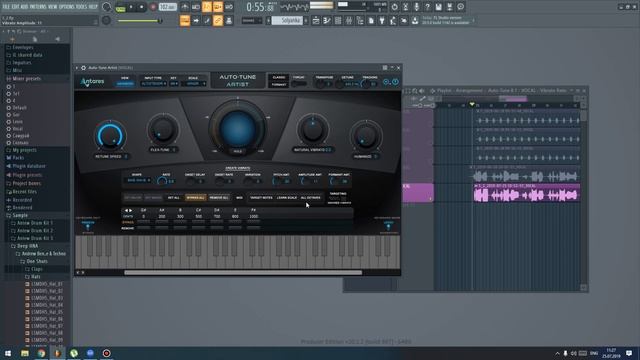Open the Auto-Tune plugin settings gear icon
Screen dimensions: 640x360
(x=83, y=68)
